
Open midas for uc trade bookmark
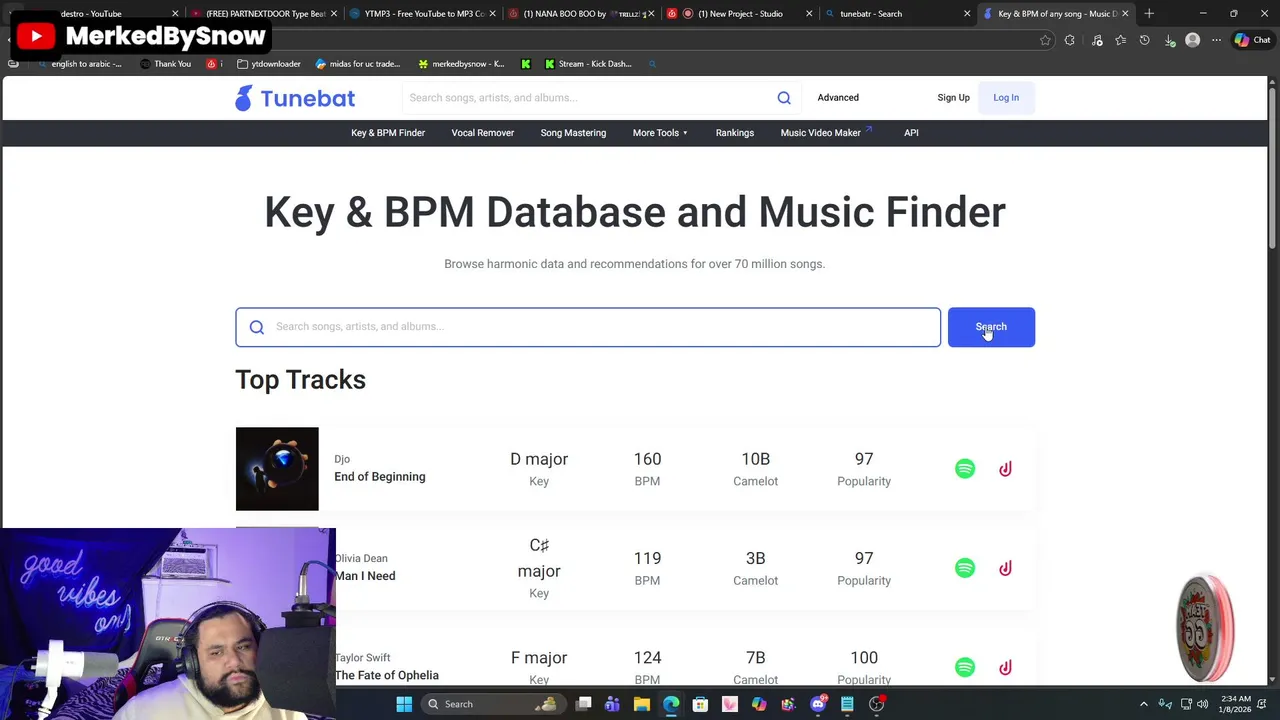357,64
